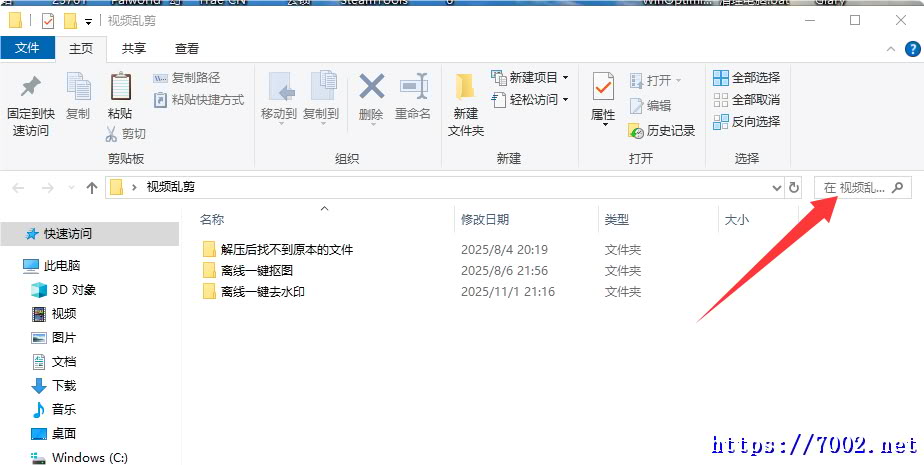Click the Forward navigation arrow

click(47, 188)
